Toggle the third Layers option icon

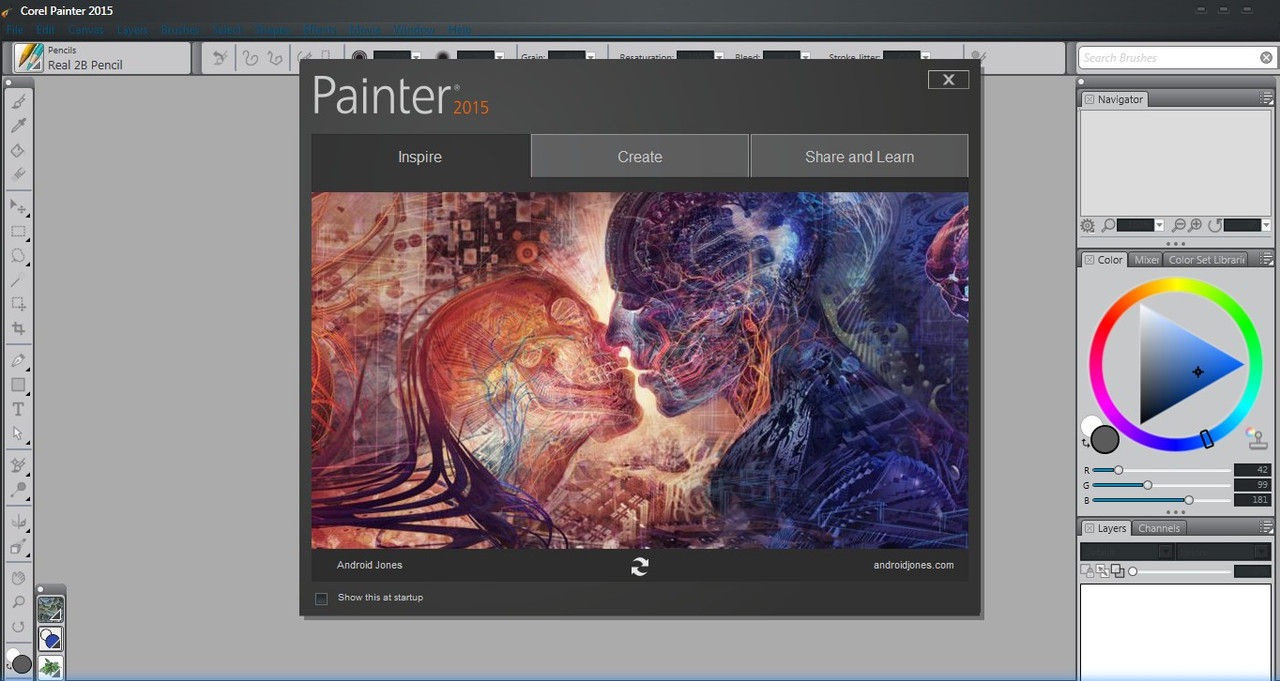1117,571
